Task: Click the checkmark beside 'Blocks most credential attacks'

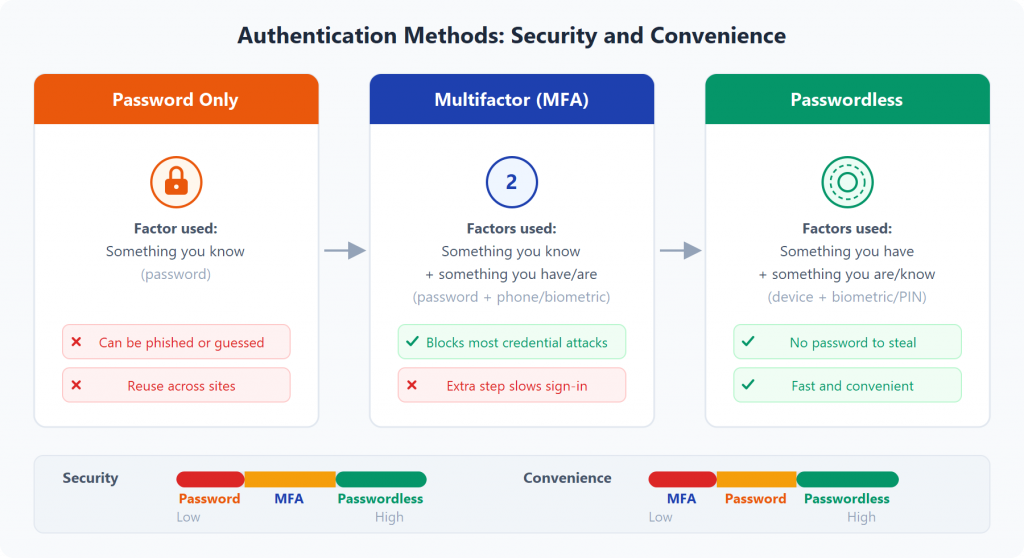Action: (x=411, y=342)
